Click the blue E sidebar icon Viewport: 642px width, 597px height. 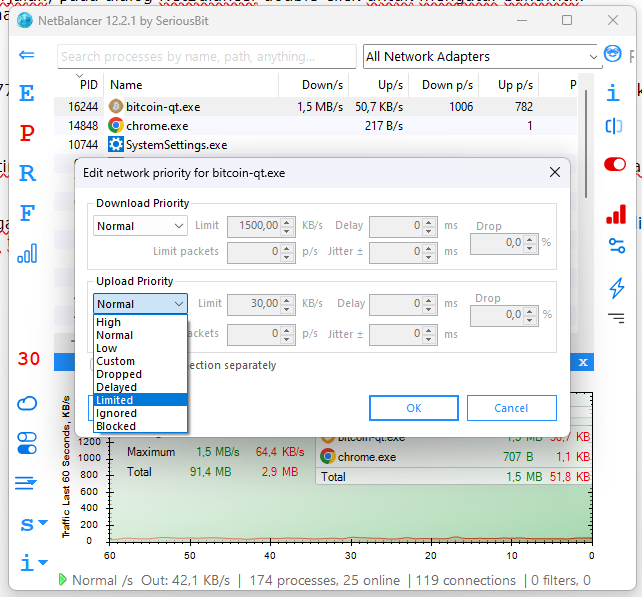tap(27, 93)
